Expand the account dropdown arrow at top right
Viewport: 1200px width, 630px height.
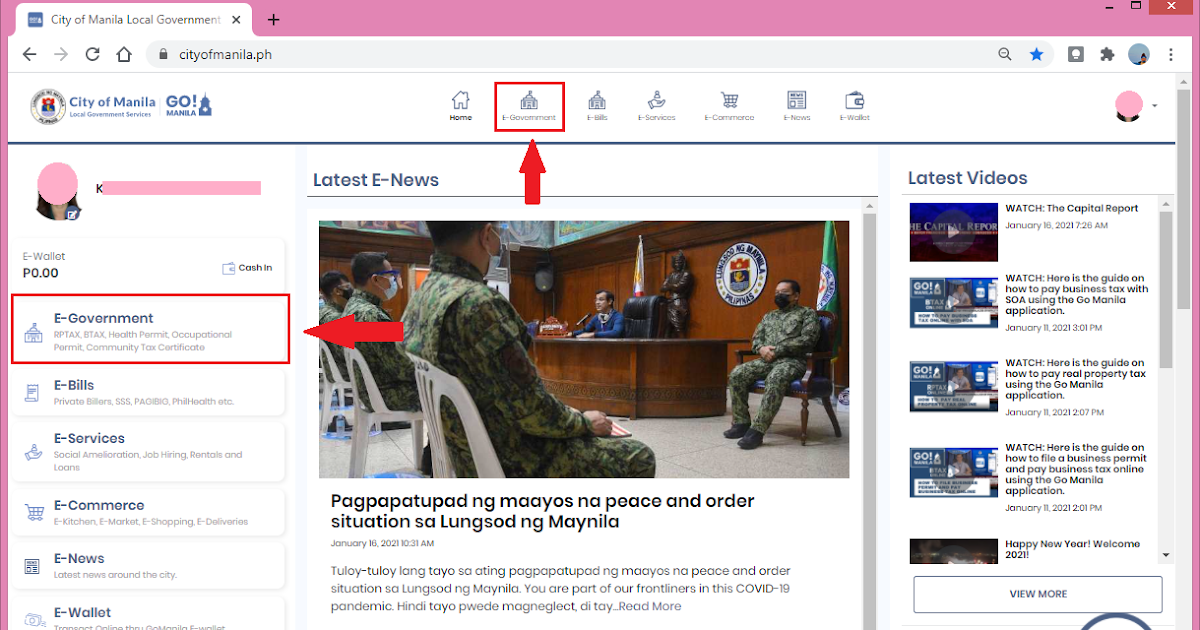click(x=1155, y=105)
